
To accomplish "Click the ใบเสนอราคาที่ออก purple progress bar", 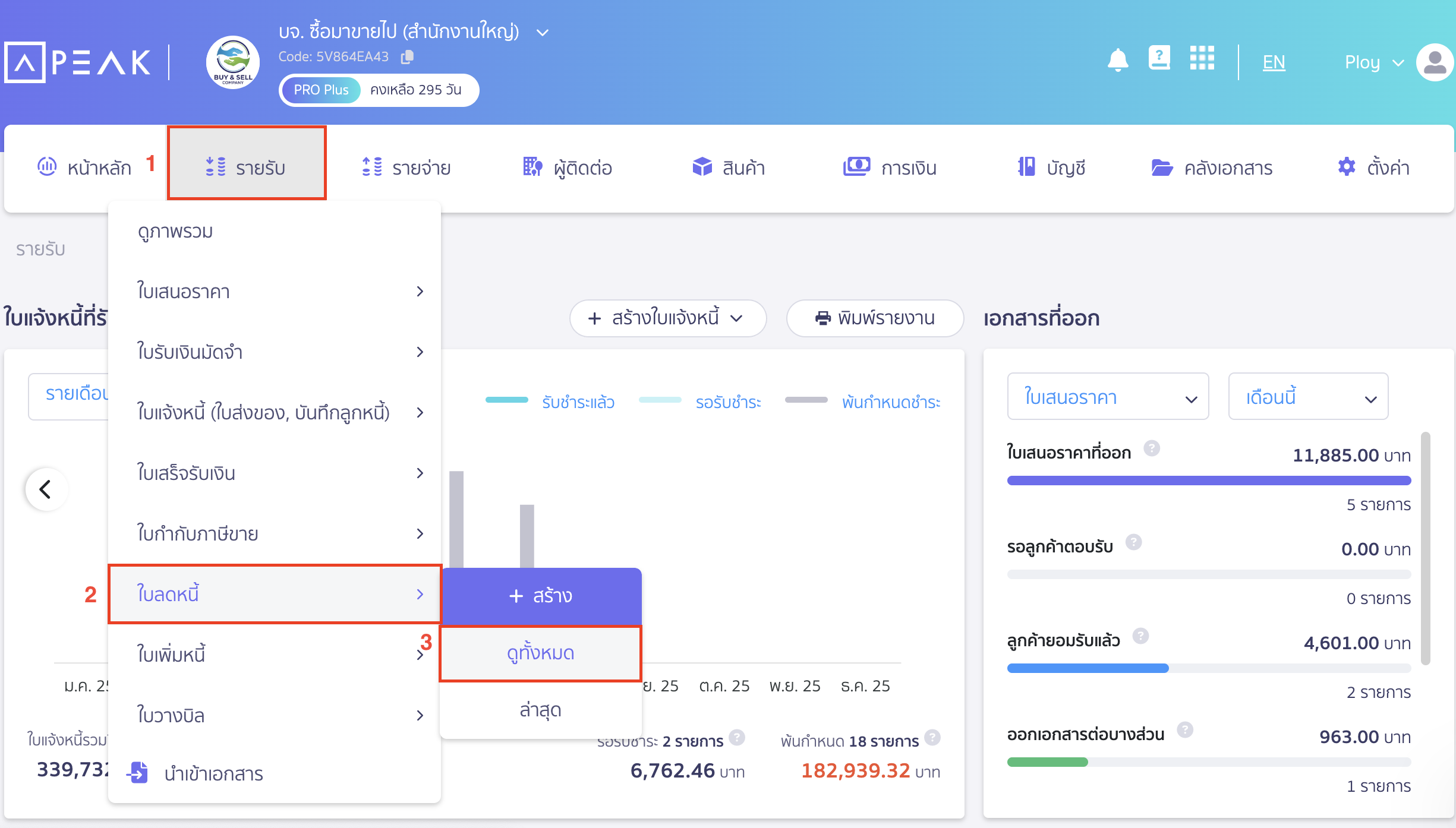I will [x=1209, y=481].
